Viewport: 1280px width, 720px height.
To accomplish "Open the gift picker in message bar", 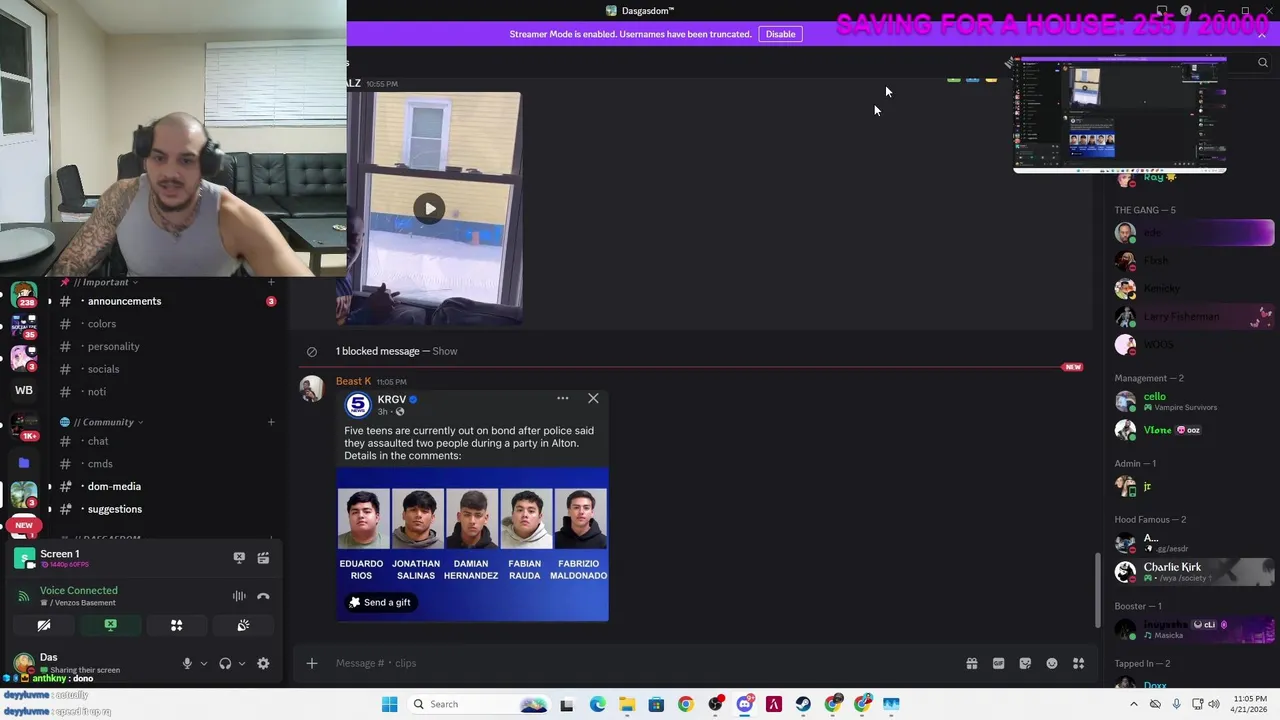I will pos(971,663).
